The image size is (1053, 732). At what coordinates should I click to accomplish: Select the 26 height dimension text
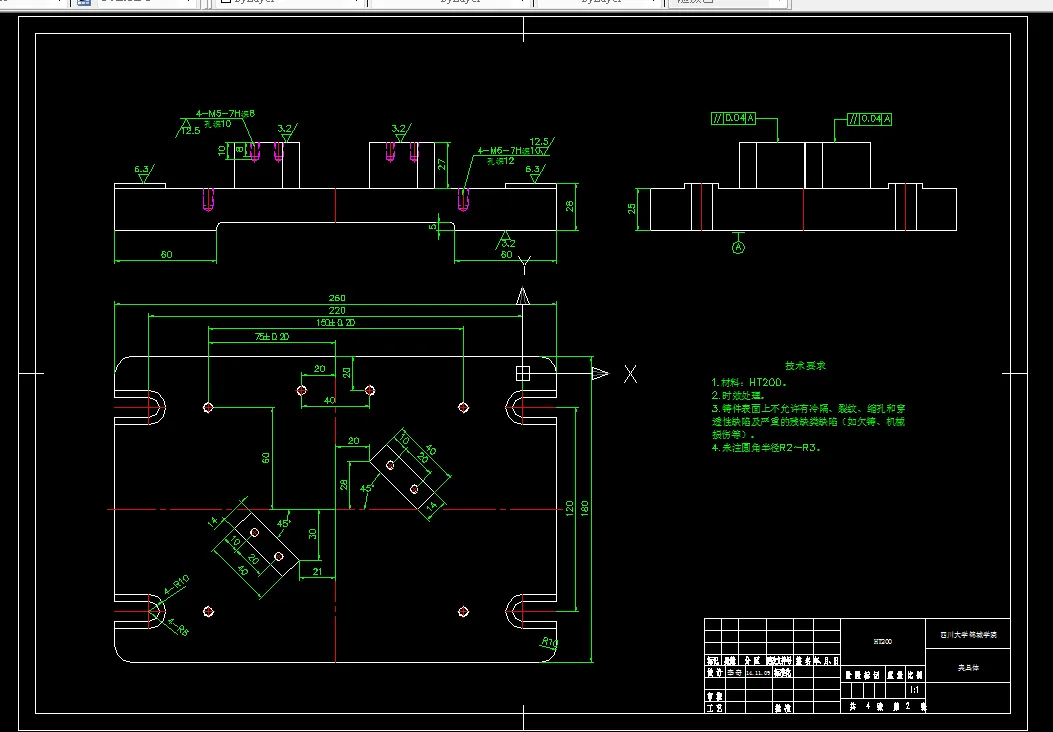coord(570,206)
